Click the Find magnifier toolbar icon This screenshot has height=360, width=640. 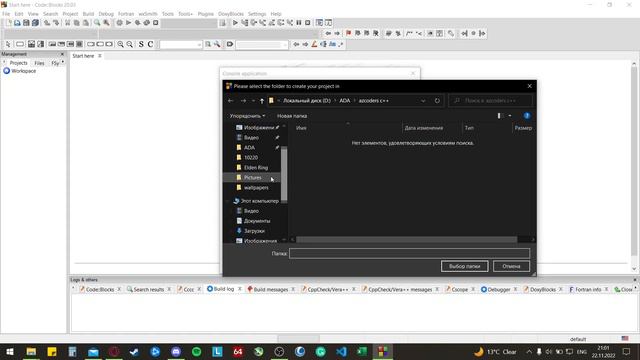tap(97, 23)
